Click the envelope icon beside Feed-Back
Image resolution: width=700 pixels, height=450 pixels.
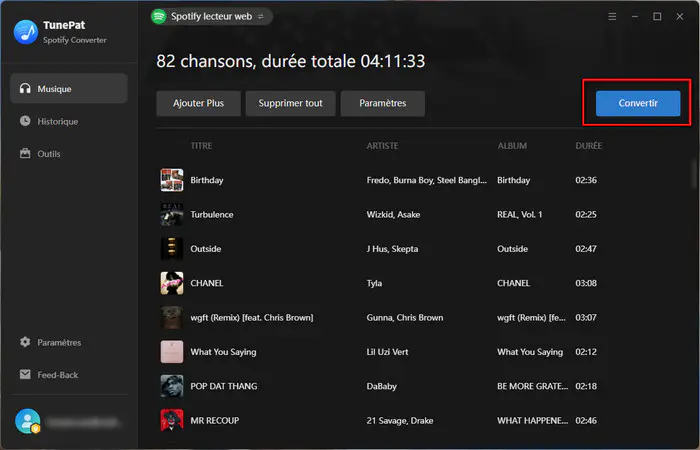pos(25,374)
